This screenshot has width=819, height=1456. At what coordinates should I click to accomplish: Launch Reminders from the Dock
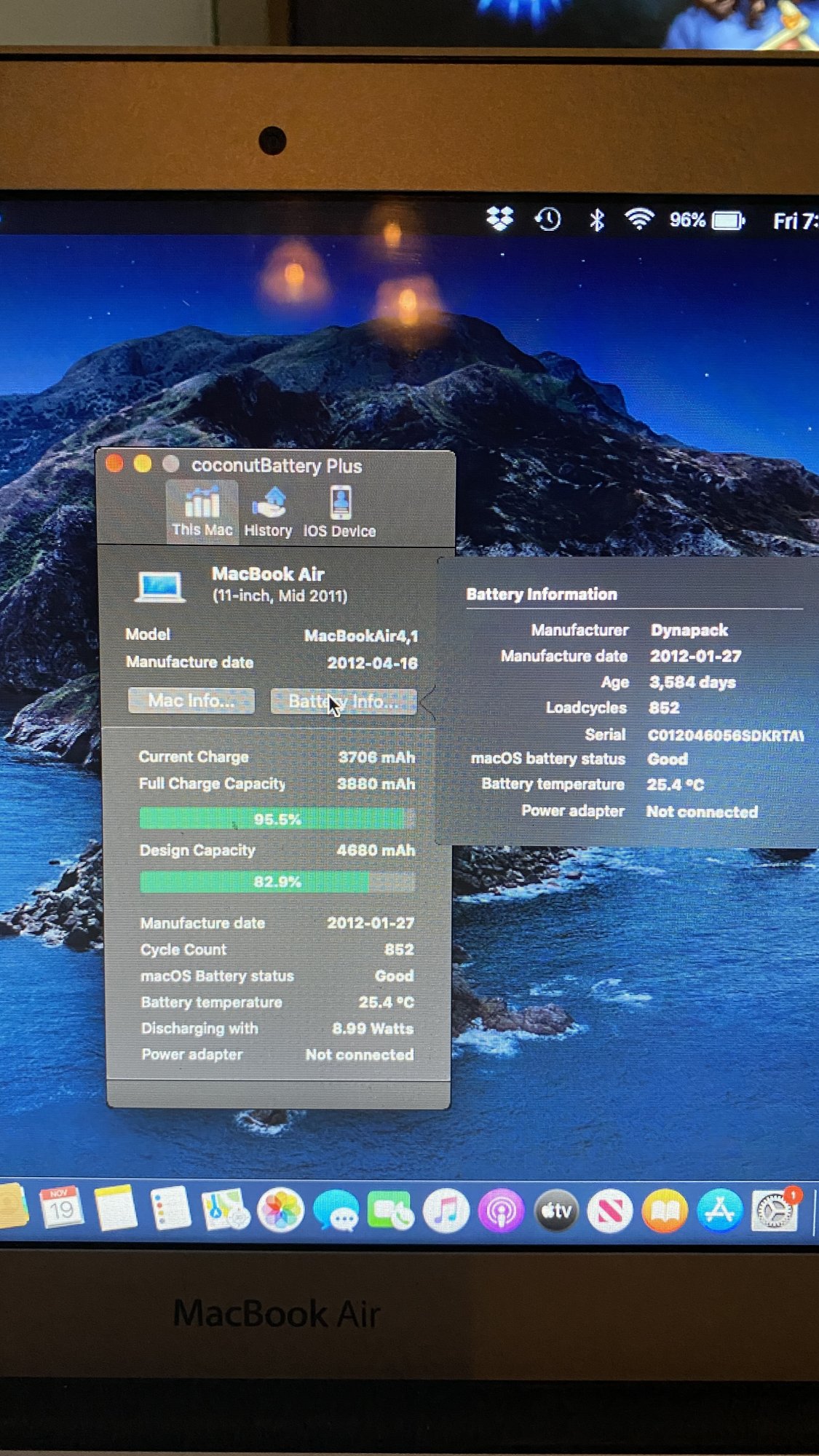[170, 1209]
